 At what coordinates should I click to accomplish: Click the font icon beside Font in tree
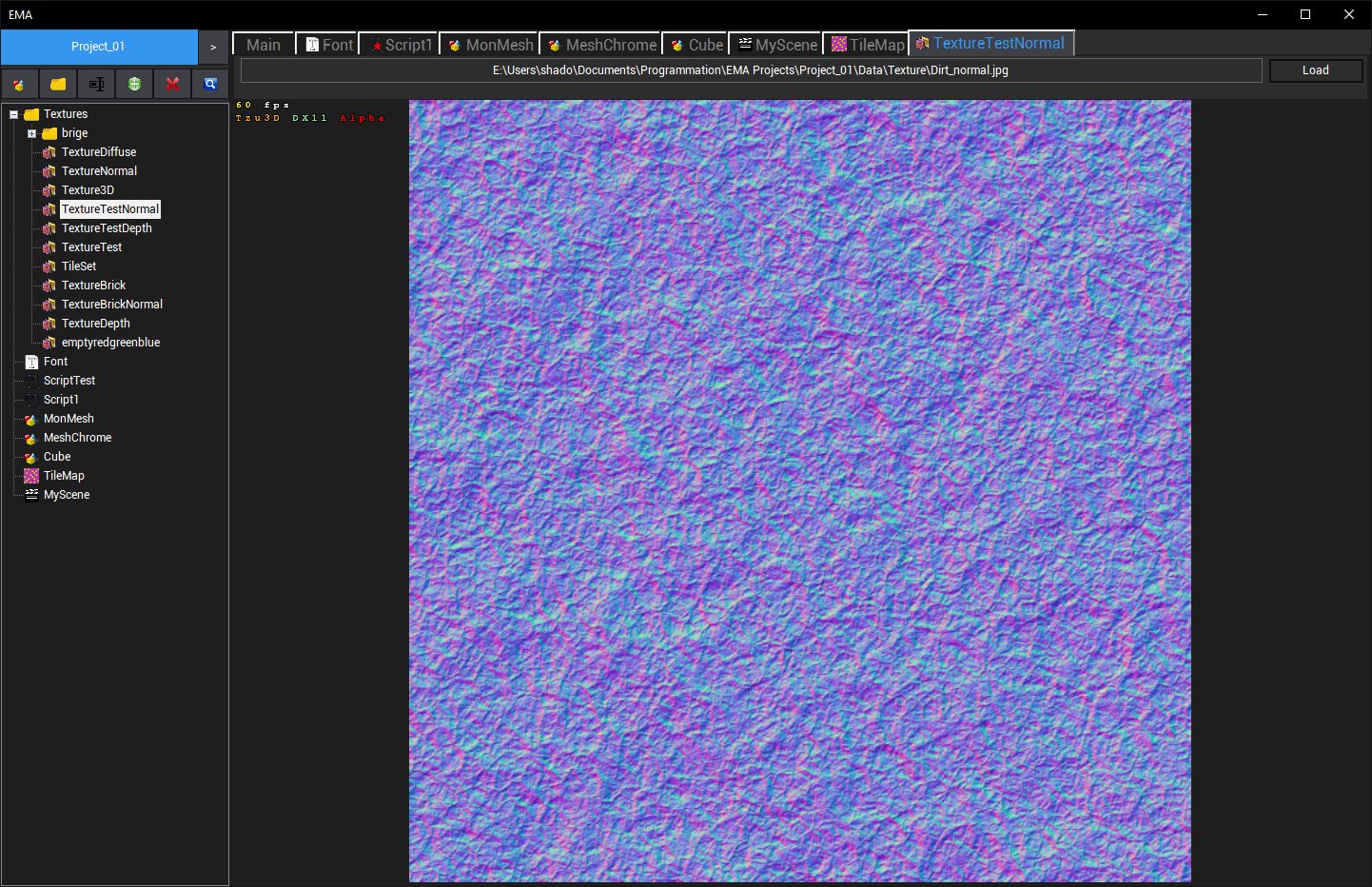pyautogui.click(x=31, y=362)
